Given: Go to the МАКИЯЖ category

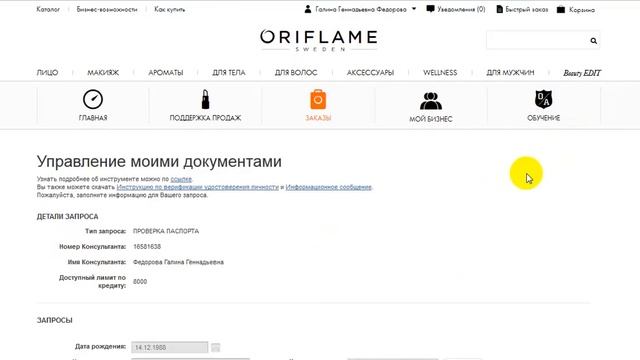Looking at the screenshot, I should pyautogui.click(x=103, y=73).
